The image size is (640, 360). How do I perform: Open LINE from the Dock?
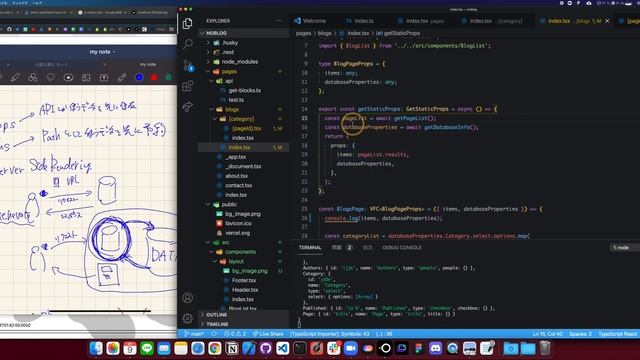click(147, 348)
